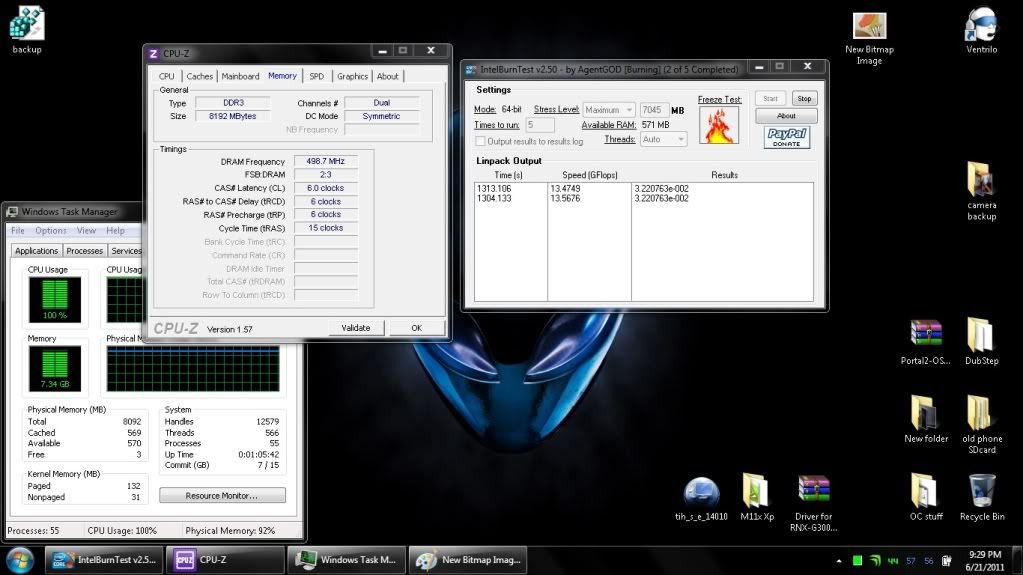Open the New folder desktop icon
This screenshot has height=575, width=1023.
[925, 420]
